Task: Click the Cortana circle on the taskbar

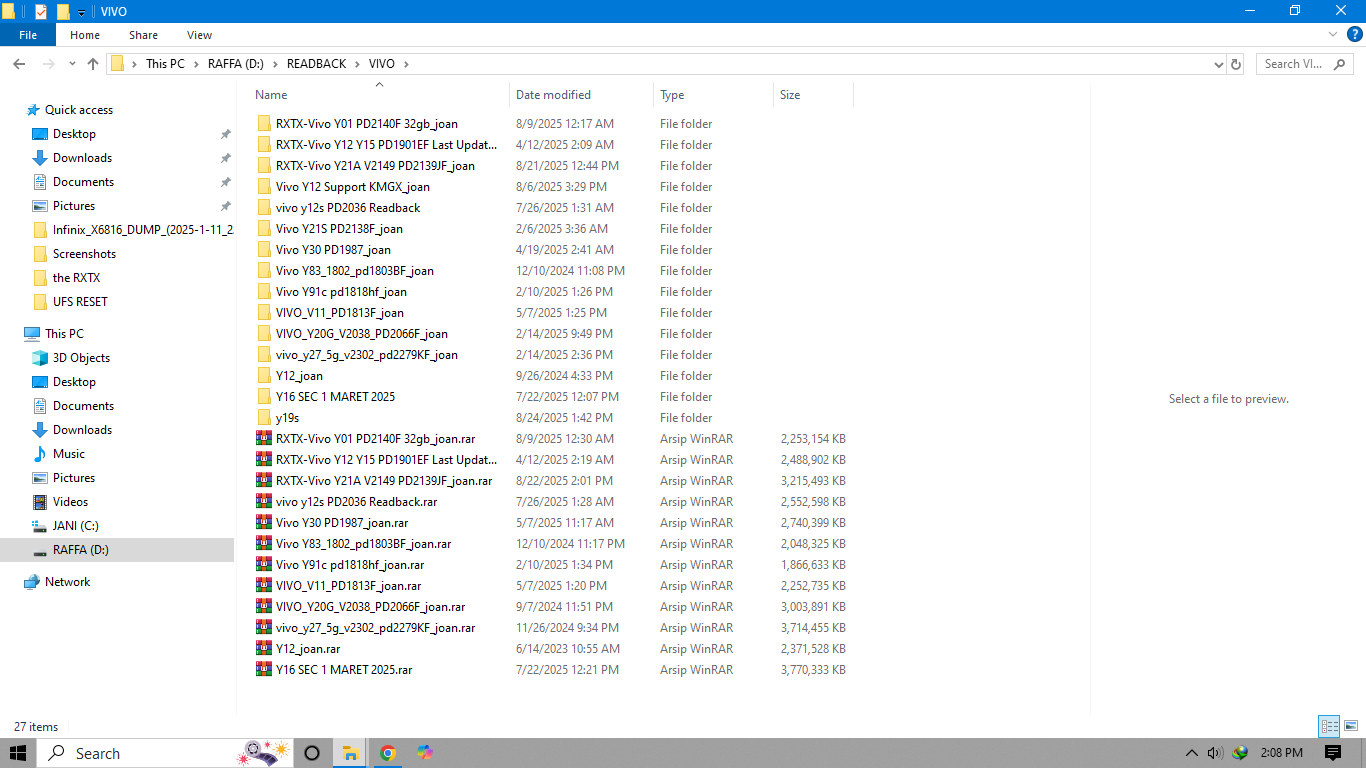Action: (310, 752)
